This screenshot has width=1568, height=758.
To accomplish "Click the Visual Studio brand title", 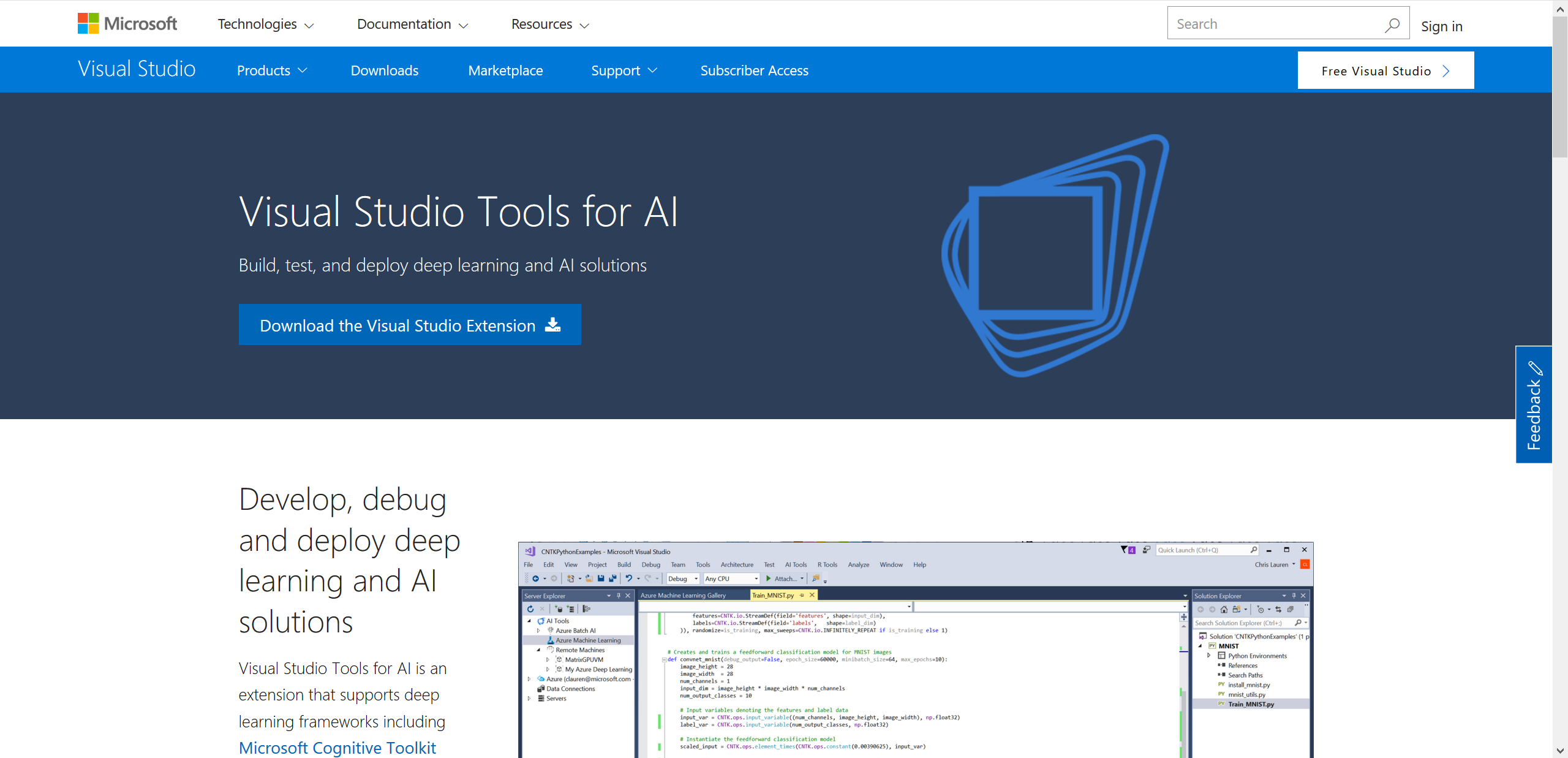I will [137, 69].
